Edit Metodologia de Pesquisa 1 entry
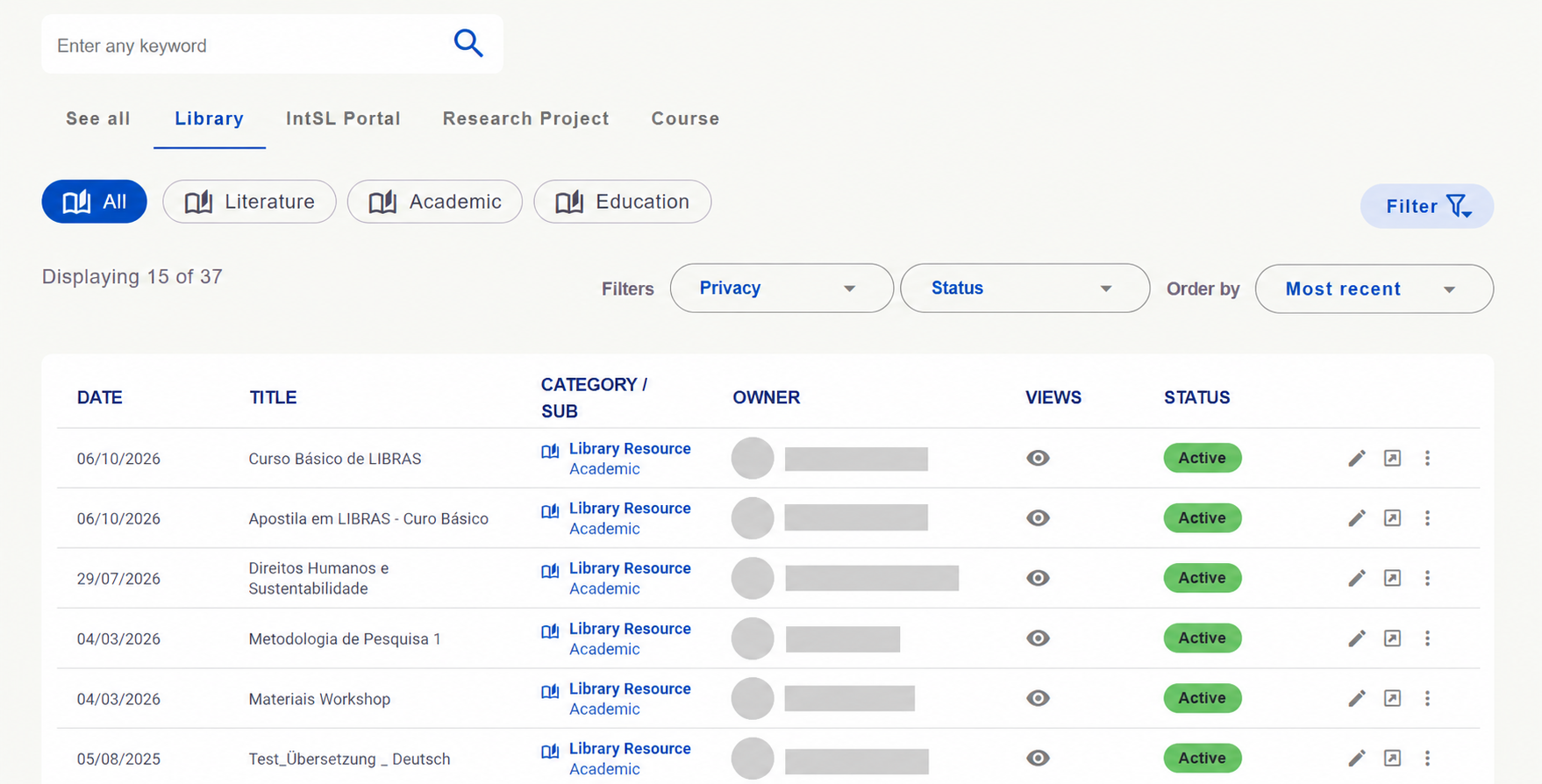The width and height of the screenshot is (1542, 784). point(1357,638)
